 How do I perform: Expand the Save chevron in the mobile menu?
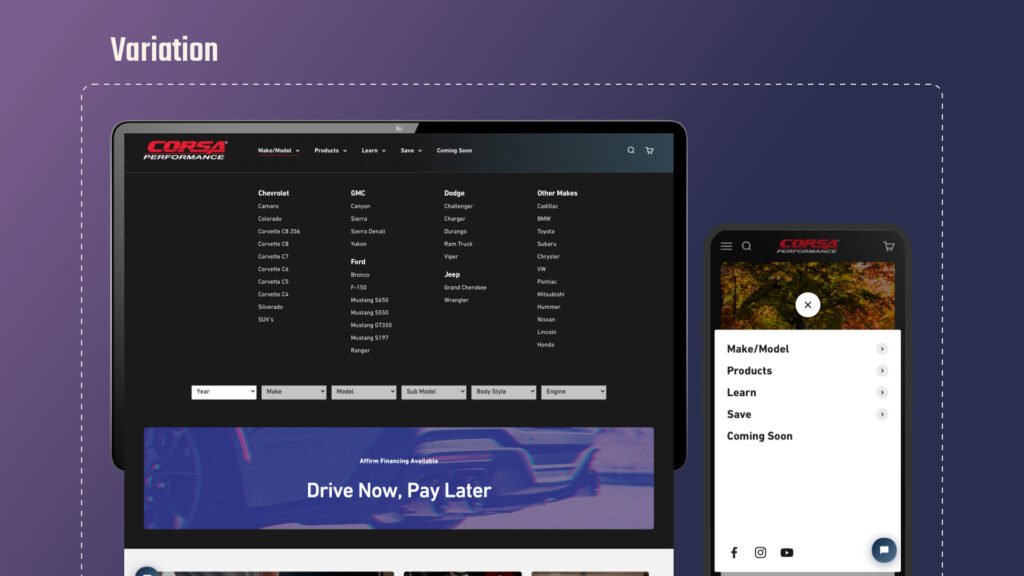coord(882,414)
